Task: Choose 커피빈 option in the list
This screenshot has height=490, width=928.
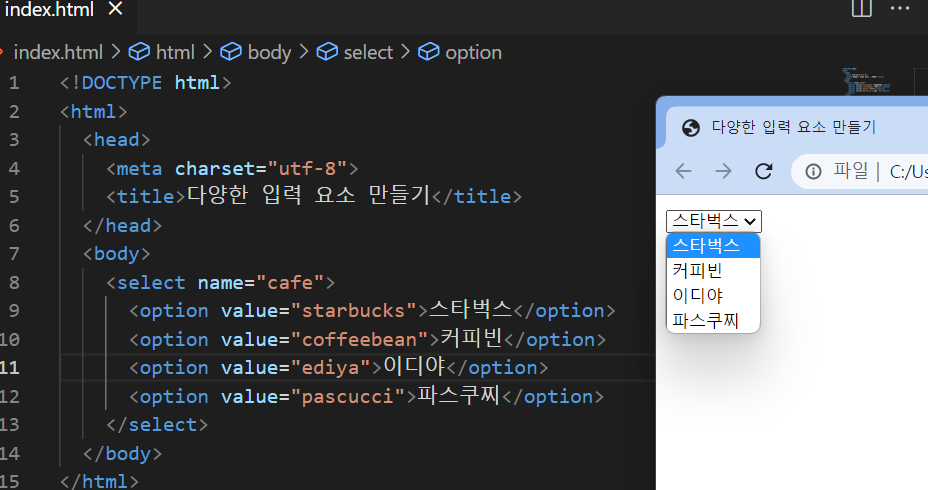Action: [713, 270]
